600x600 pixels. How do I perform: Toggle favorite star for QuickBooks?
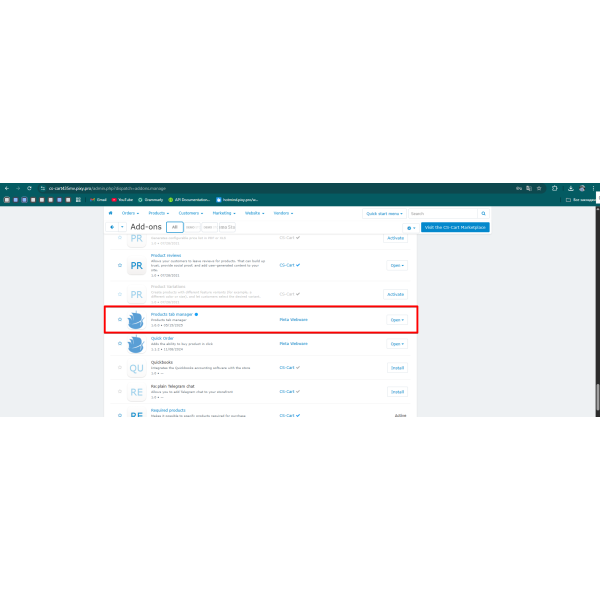point(120,367)
